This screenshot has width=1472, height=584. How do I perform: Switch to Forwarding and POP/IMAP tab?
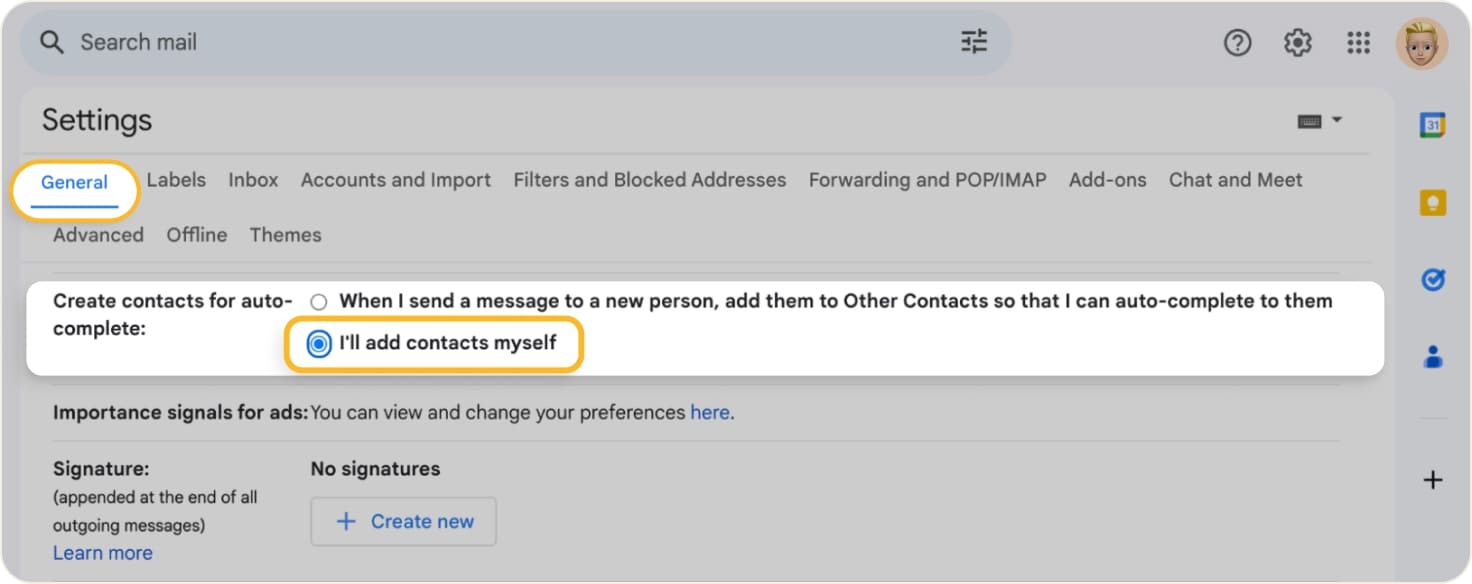click(x=927, y=180)
